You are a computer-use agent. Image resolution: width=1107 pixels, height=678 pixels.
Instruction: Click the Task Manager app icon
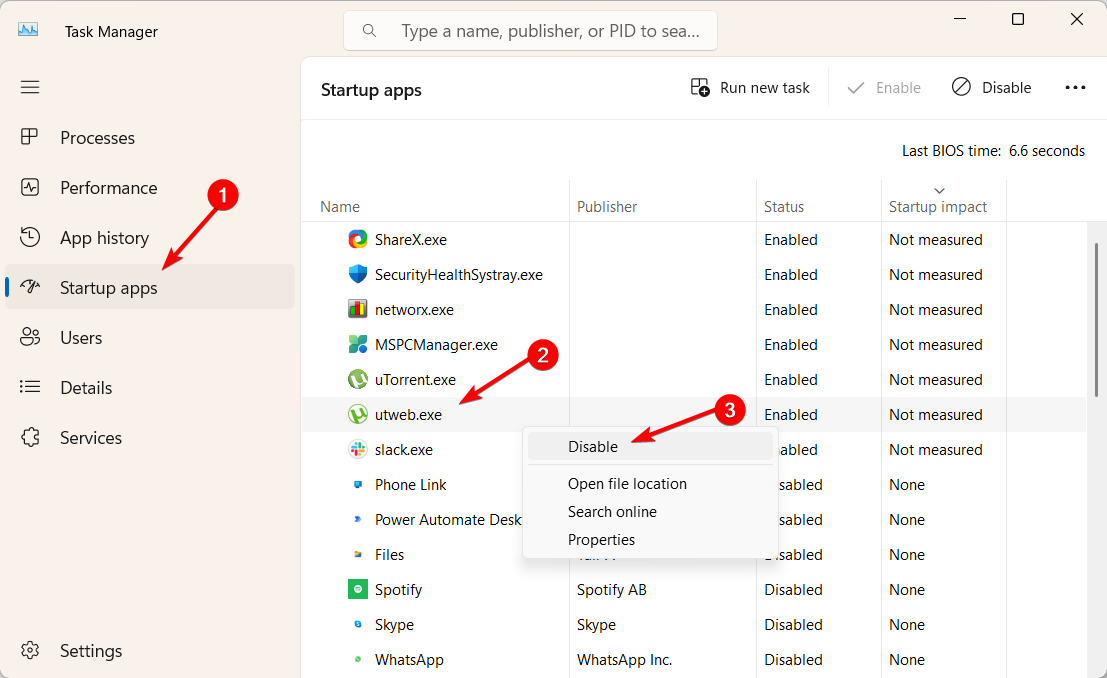[28, 30]
